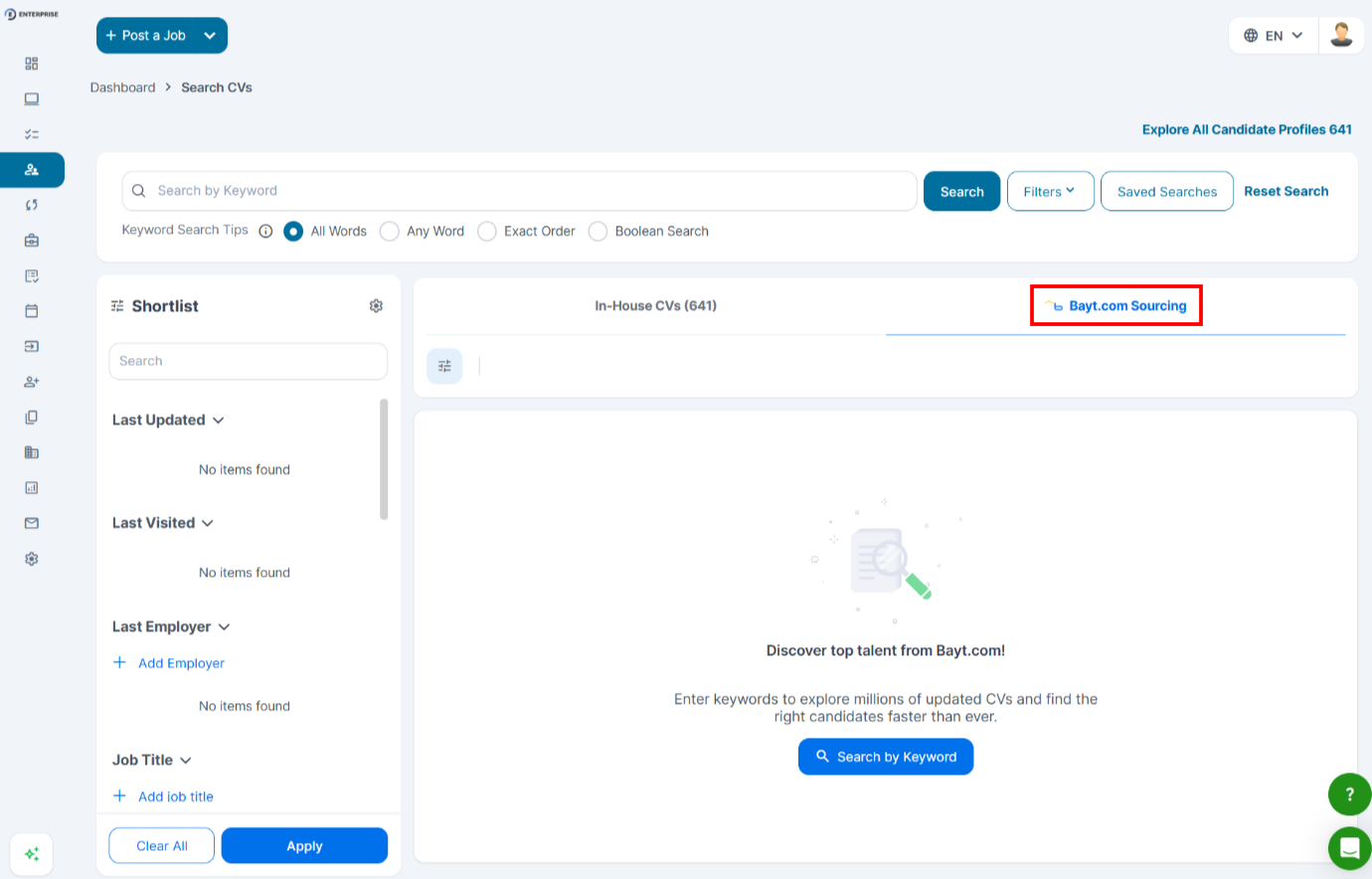This screenshot has height=879, width=1372.
Task: Open the chat support widget icon
Action: click(x=1349, y=848)
